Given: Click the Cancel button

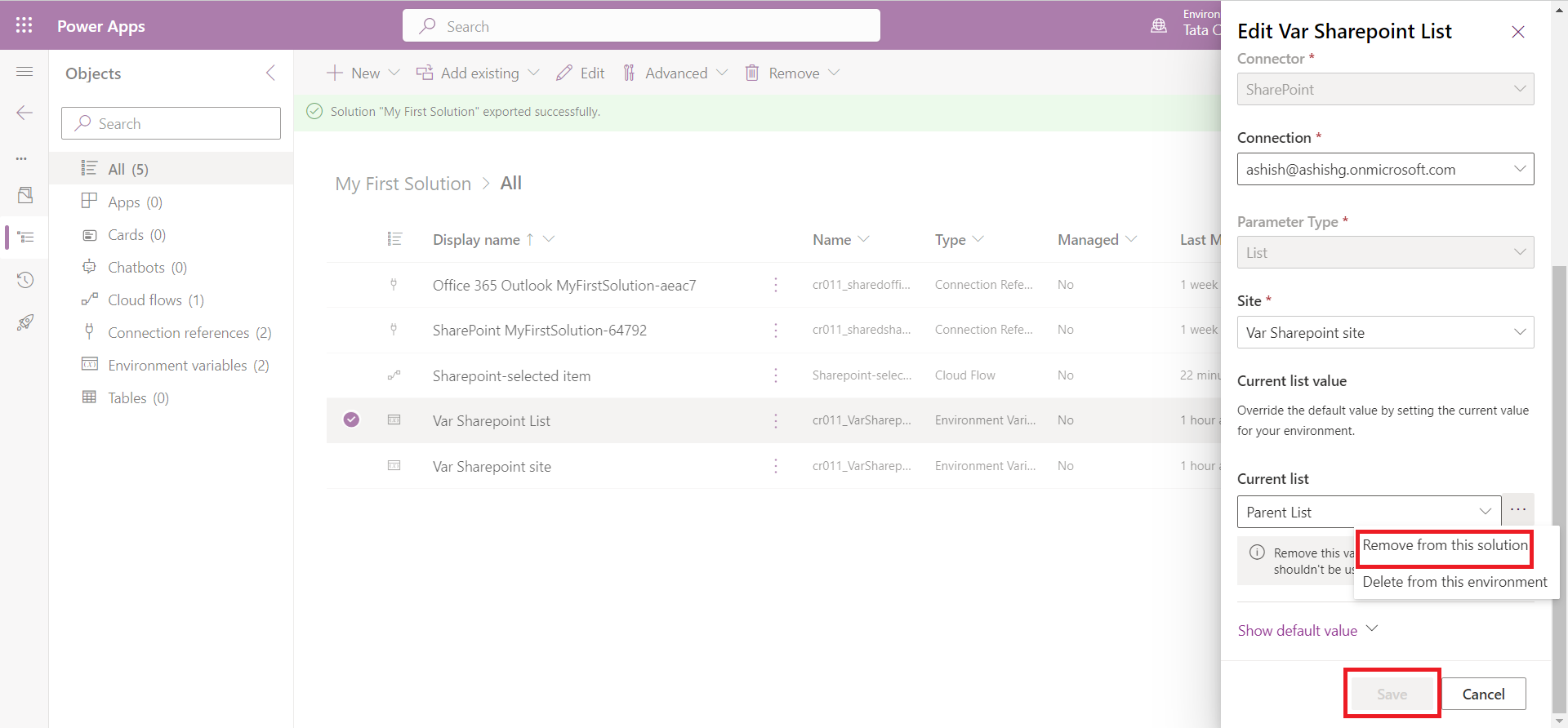Looking at the screenshot, I should (x=1482, y=695).
